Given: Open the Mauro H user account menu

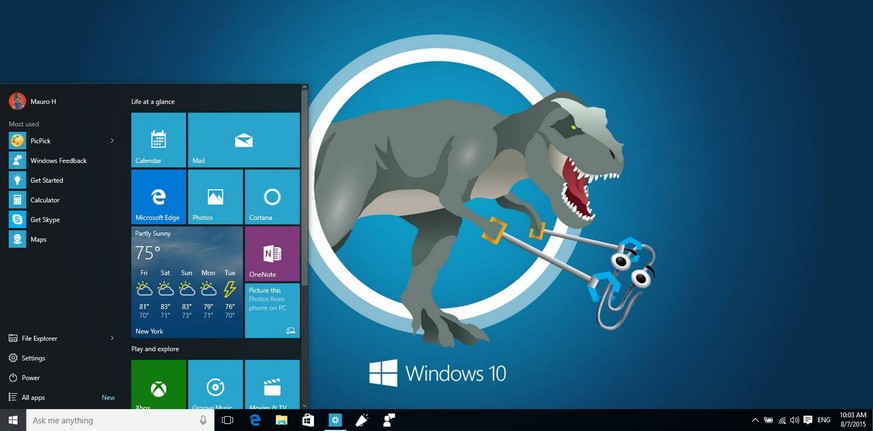Looking at the screenshot, I should (x=32, y=101).
